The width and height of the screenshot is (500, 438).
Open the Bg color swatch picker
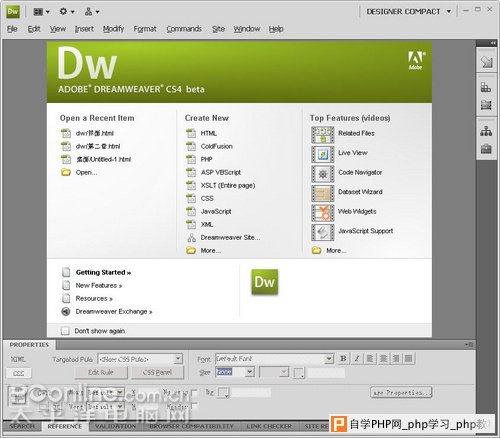(x=223, y=393)
